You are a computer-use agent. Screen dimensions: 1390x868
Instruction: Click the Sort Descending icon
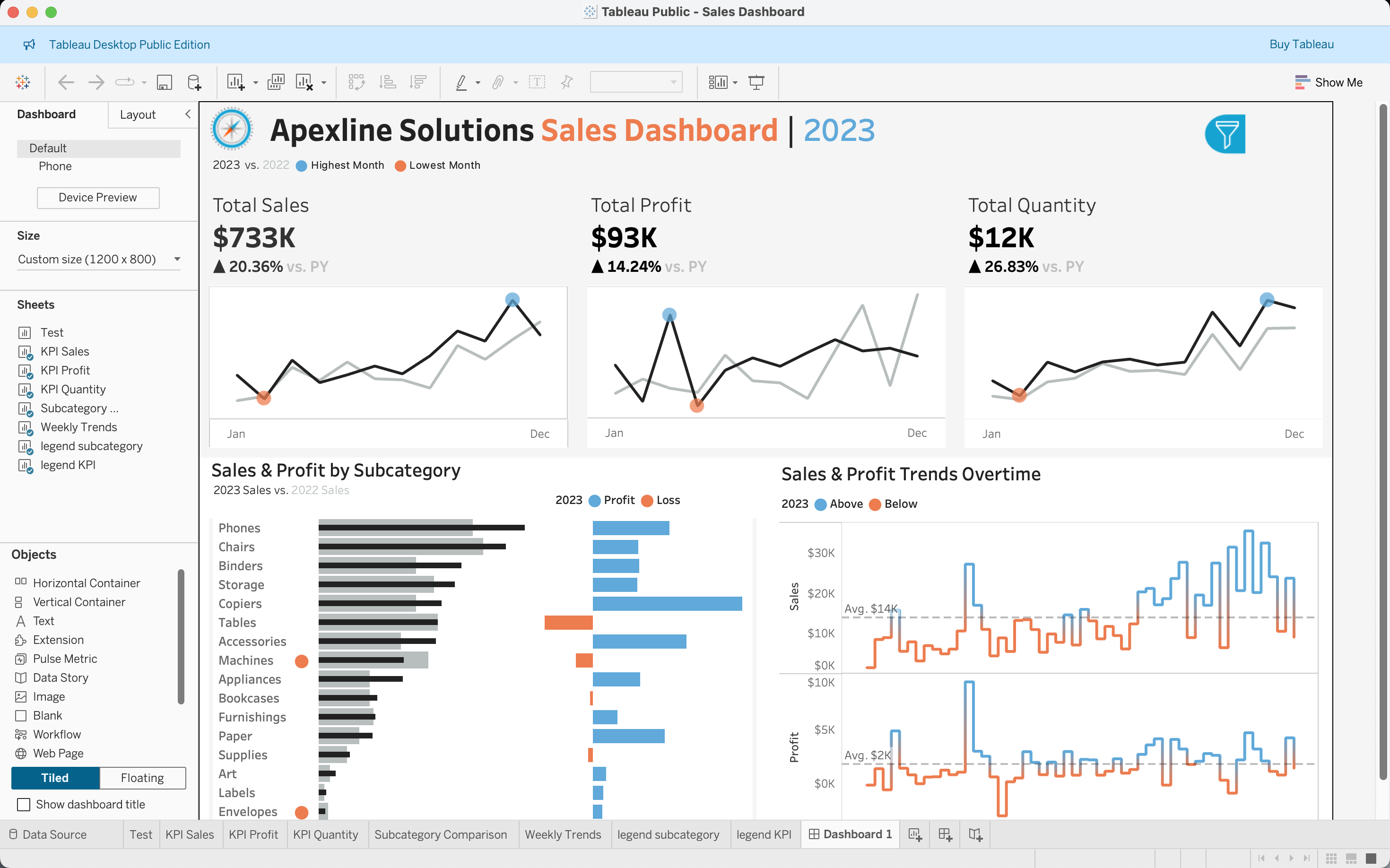(418, 82)
